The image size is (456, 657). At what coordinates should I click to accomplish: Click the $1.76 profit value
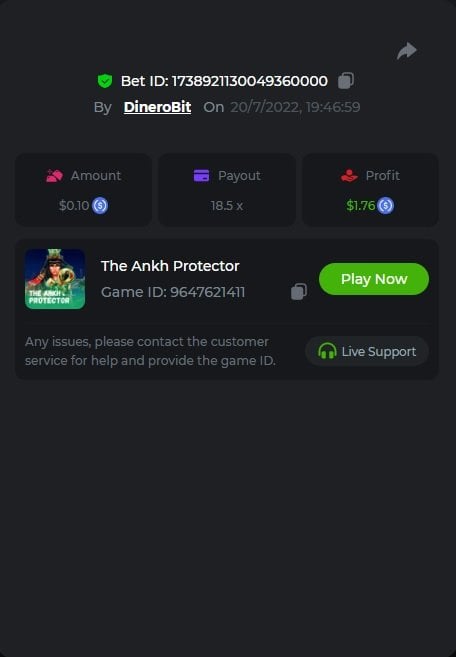(x=360, y=206)
